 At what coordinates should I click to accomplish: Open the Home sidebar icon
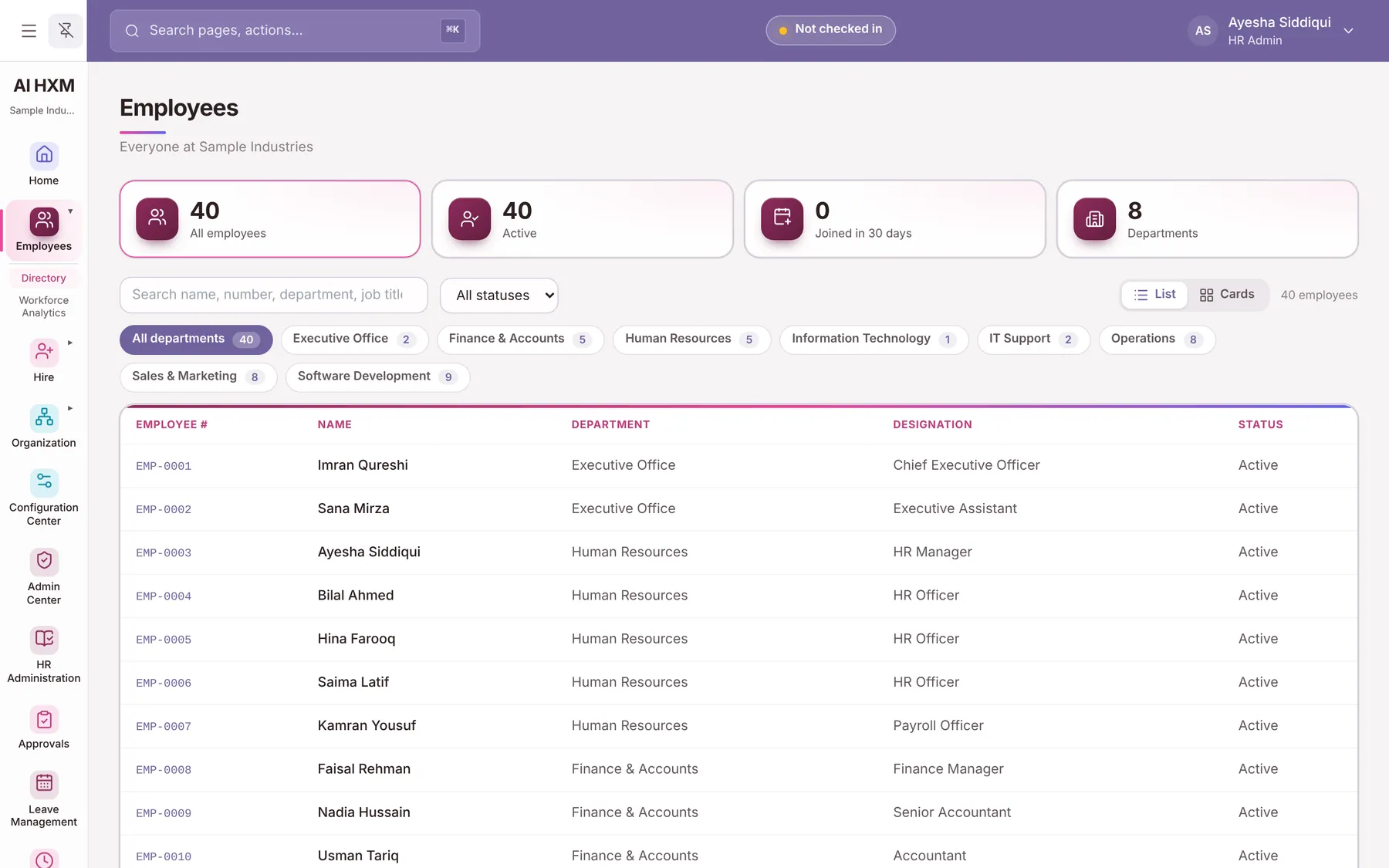pos(44,155)
